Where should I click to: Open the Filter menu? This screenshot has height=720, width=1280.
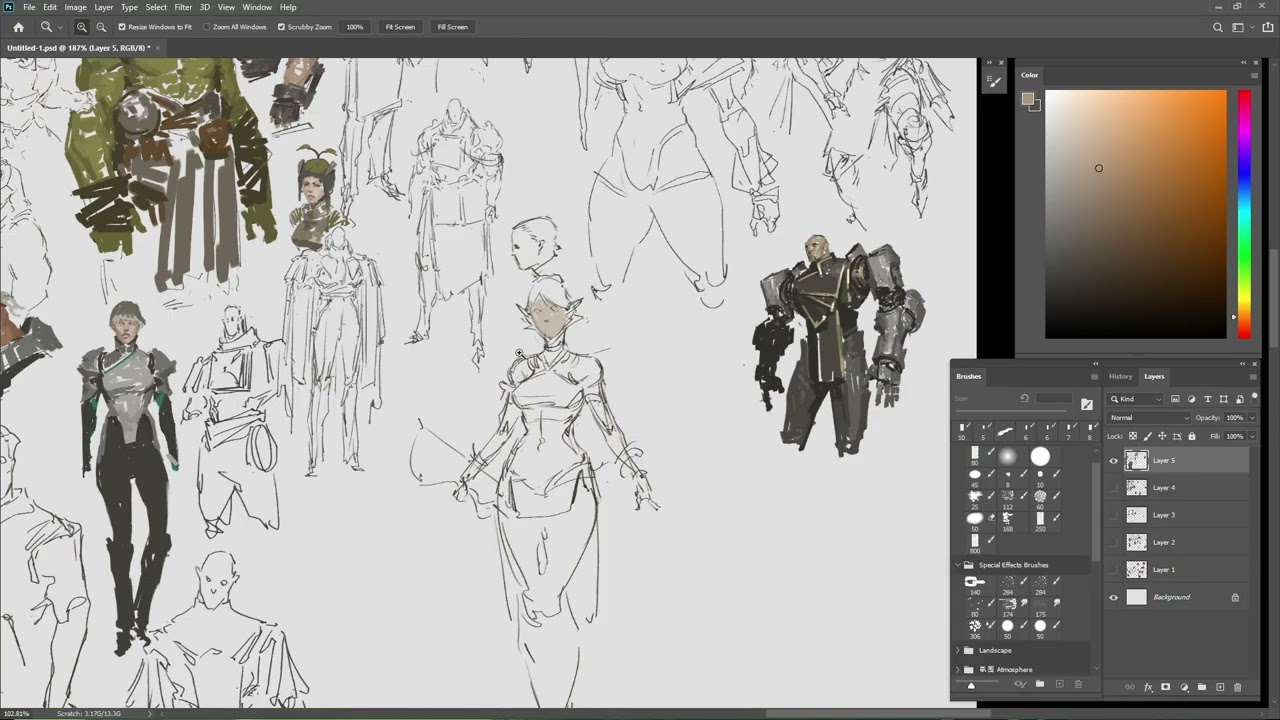coord(183,7)
